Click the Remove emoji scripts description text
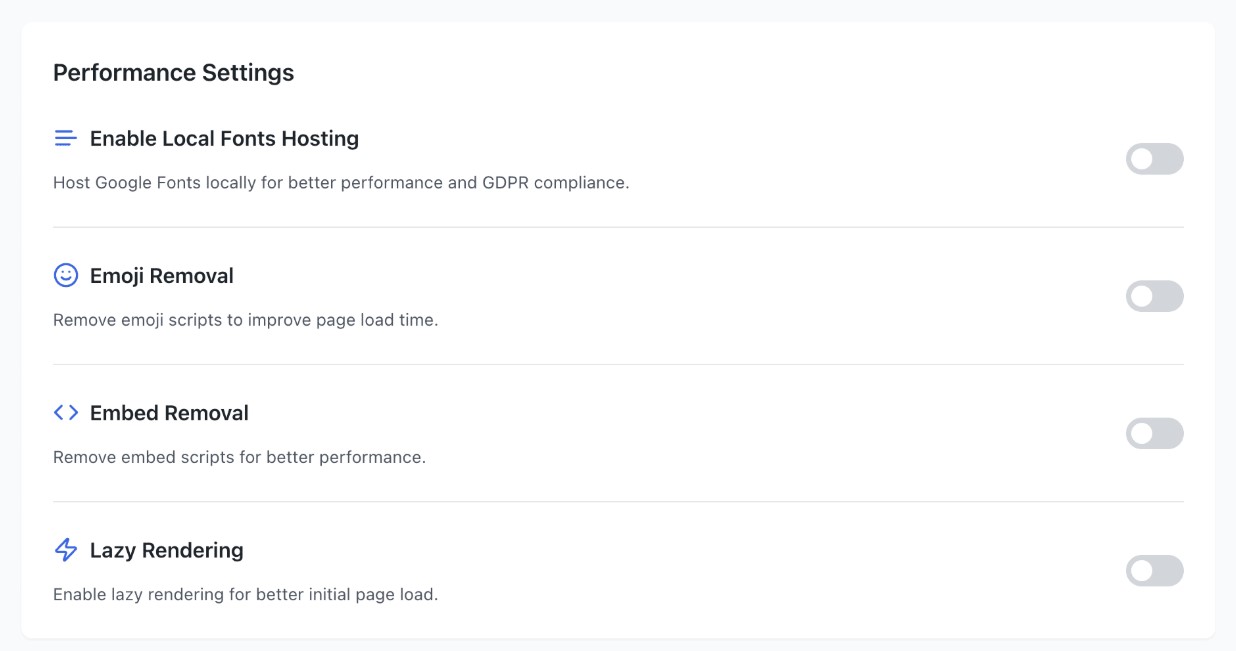 pyautogui.click(x=245, y=320)
